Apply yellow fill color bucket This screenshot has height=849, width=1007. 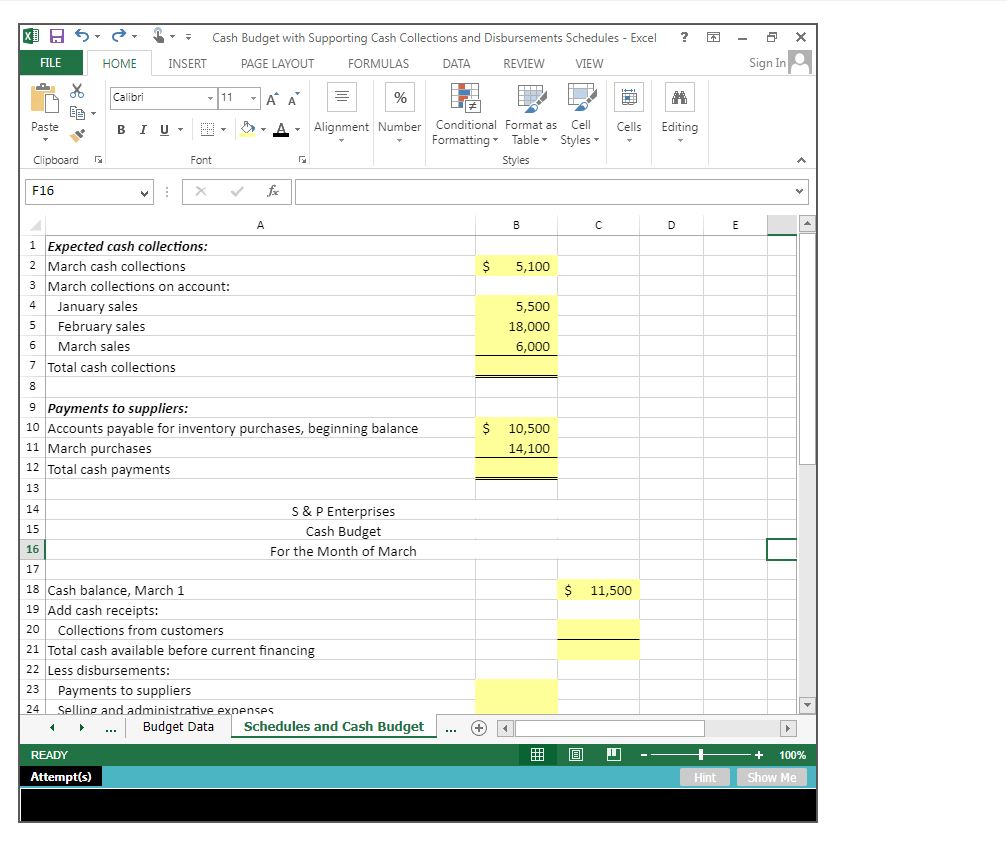click(x=247, y=129)
